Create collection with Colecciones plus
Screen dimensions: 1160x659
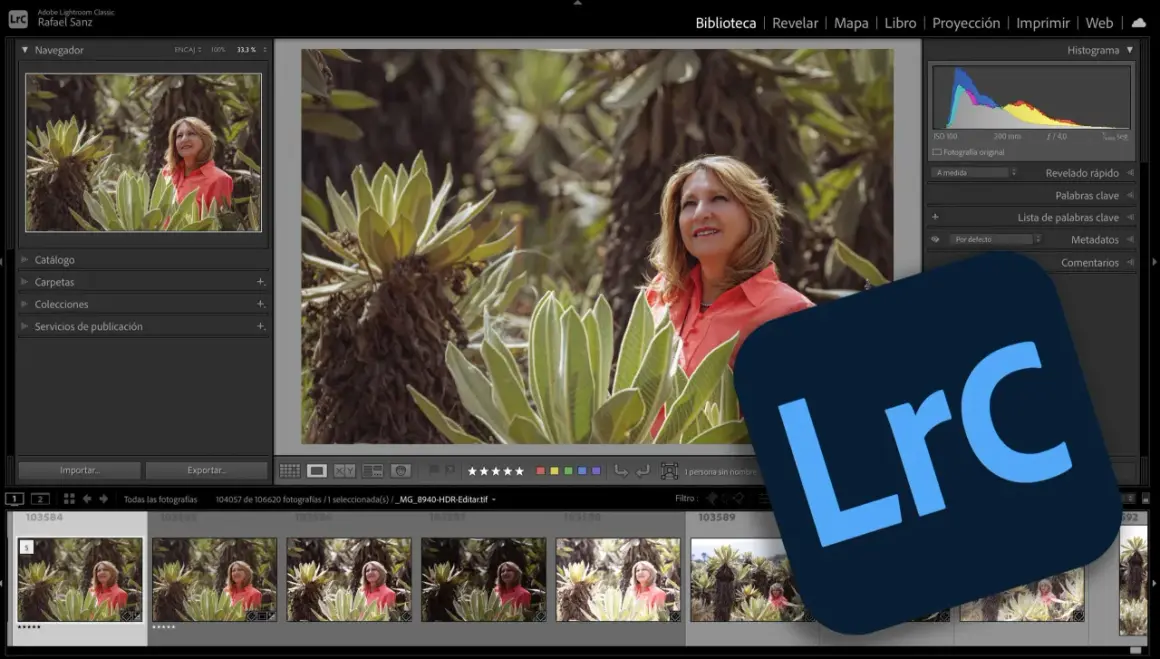[260, 304]
